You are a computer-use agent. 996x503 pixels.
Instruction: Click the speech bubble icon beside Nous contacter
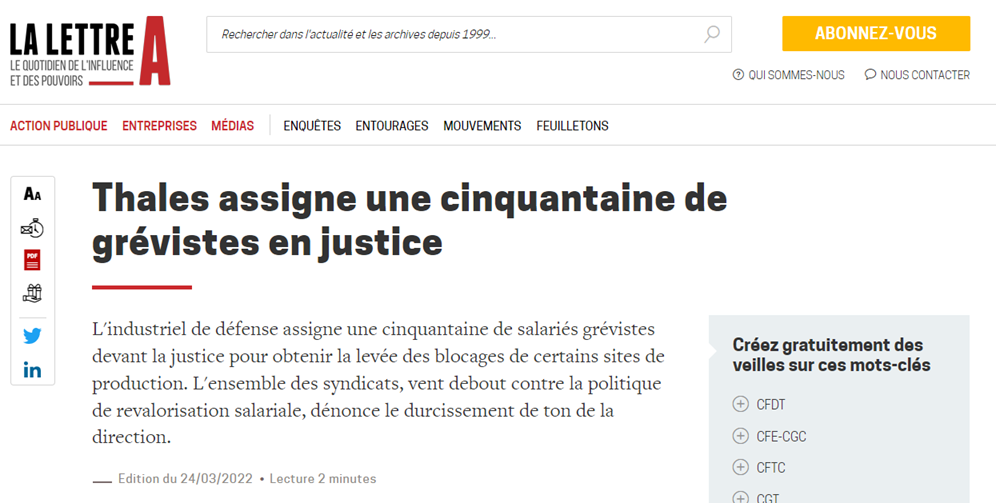coord(870,74)
